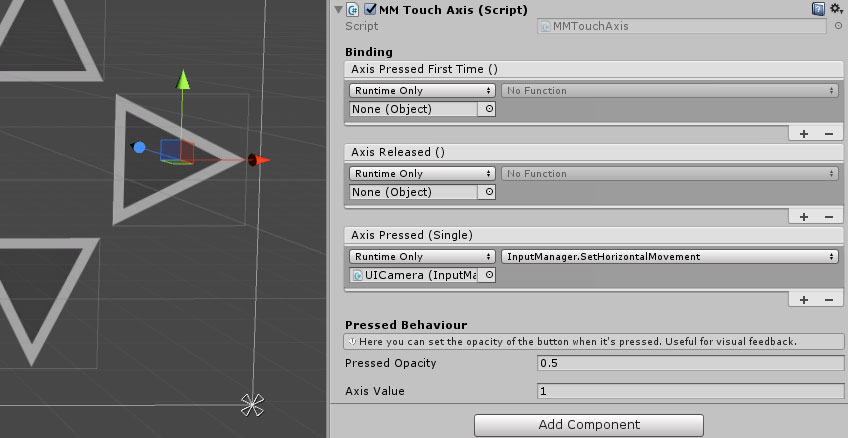Click the blue Z-axis gizmo handle

139,148
